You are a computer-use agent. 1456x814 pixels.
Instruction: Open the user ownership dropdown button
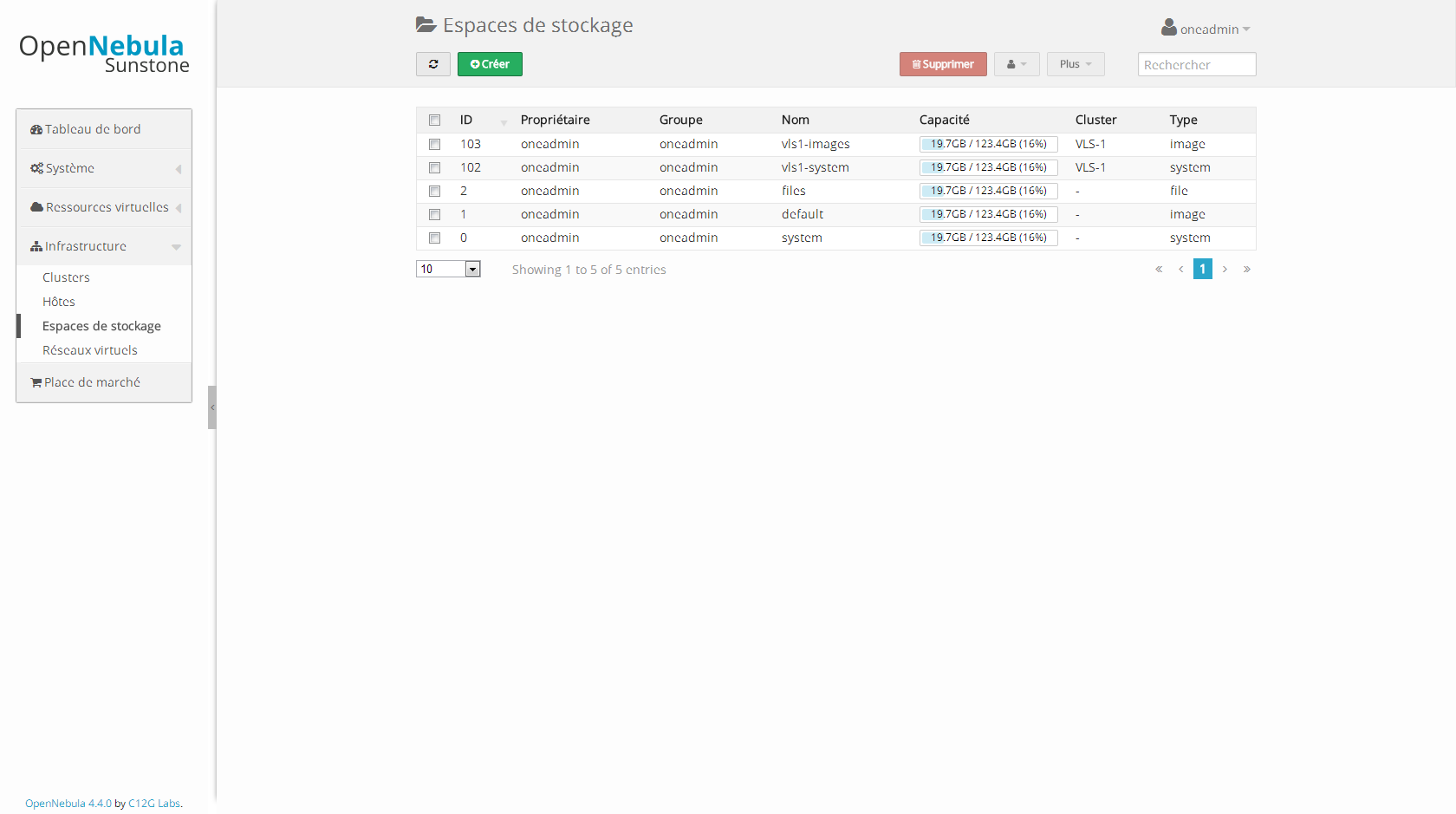click(x=1017, y=64)
